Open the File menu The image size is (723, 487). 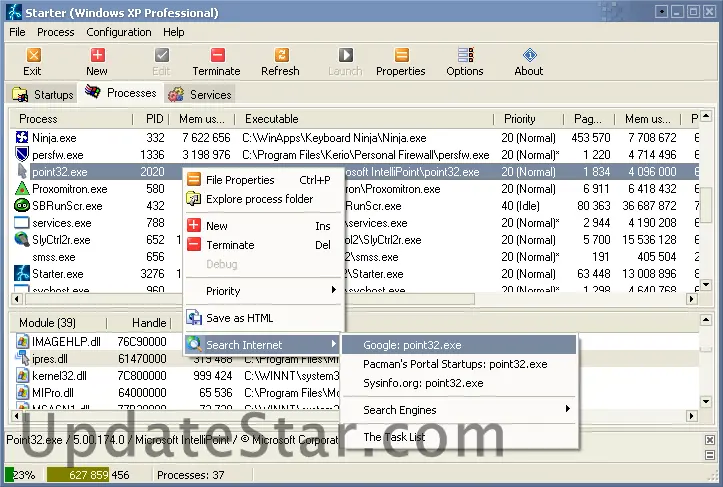coord(17,32)
